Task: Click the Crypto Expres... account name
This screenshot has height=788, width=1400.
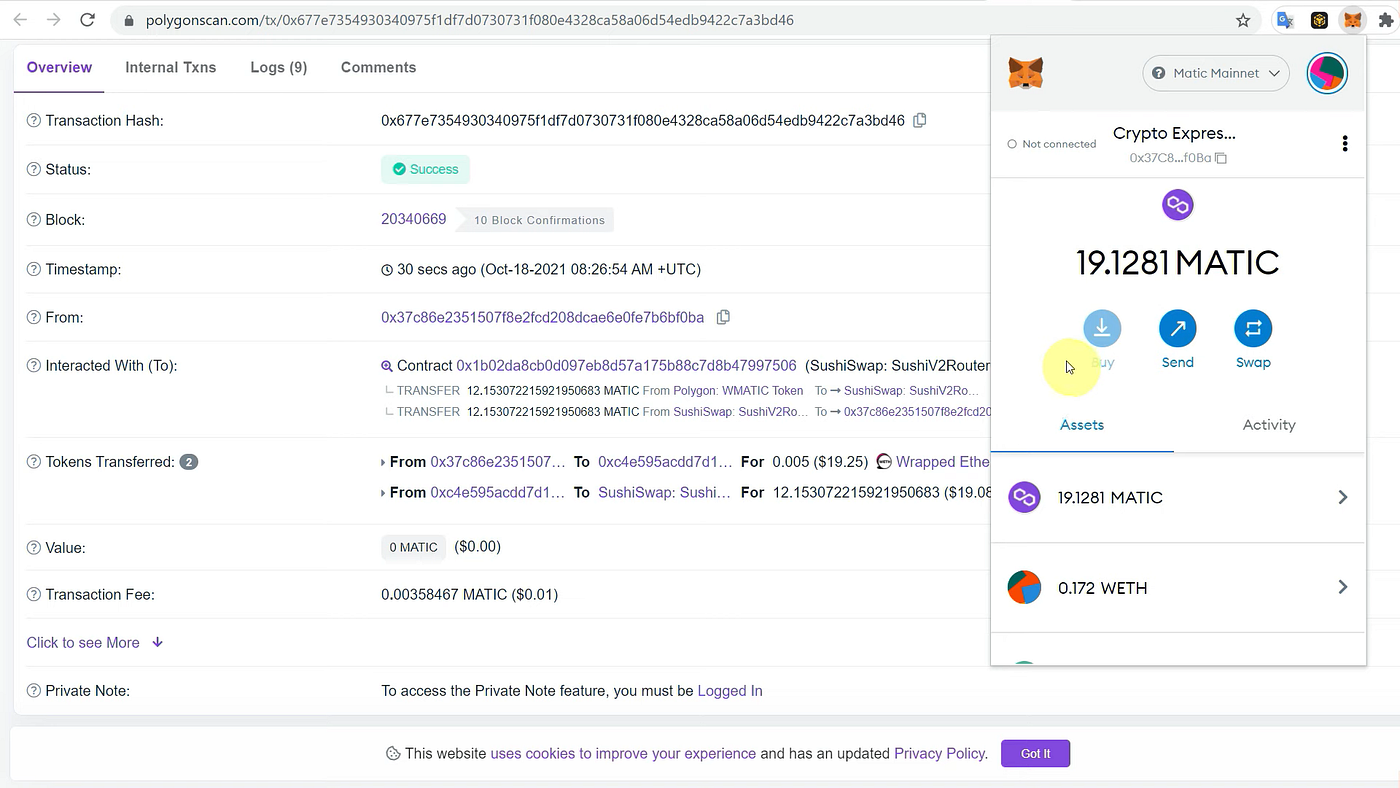Action: pyautogui.click(x=1174, y=133)
